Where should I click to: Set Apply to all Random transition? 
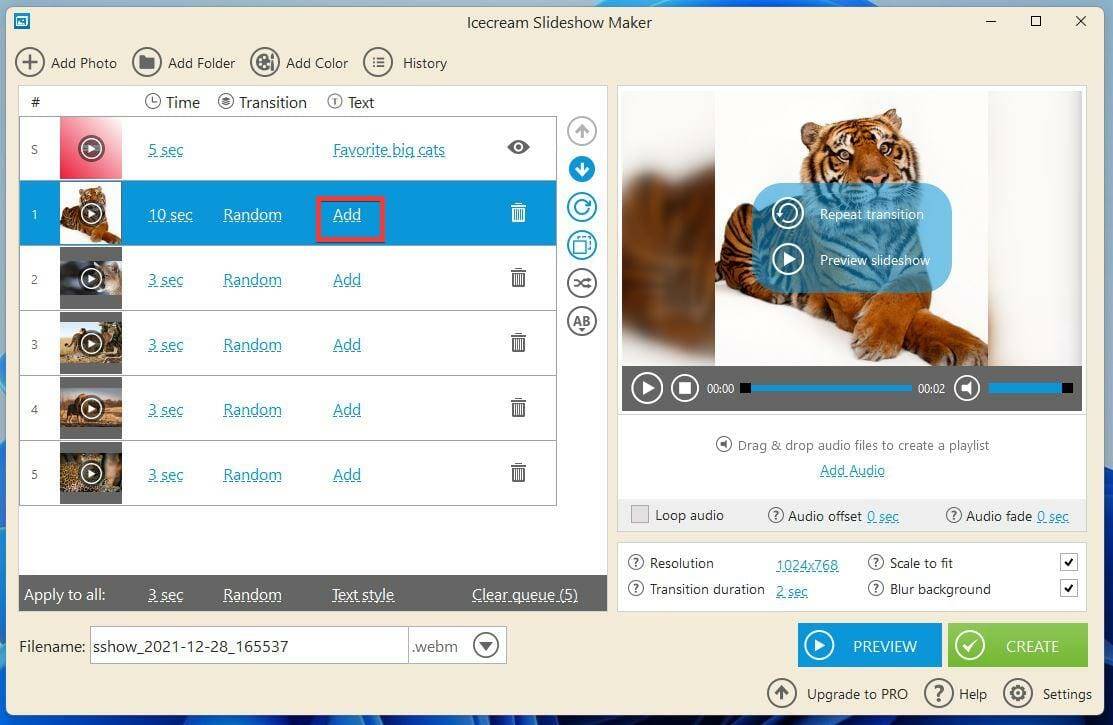click(252, 595)
